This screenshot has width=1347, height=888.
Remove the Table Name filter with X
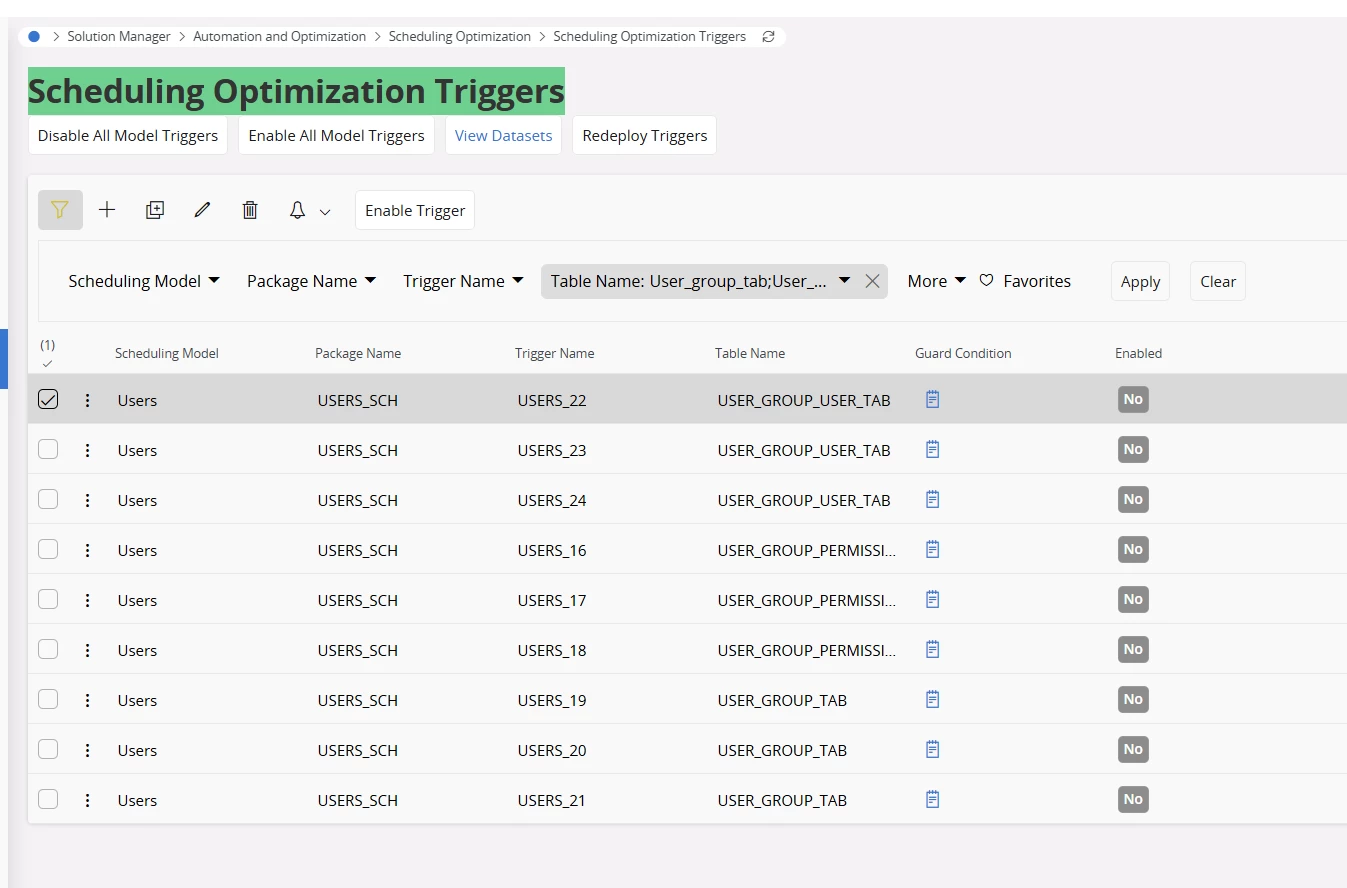coord(872,281)
